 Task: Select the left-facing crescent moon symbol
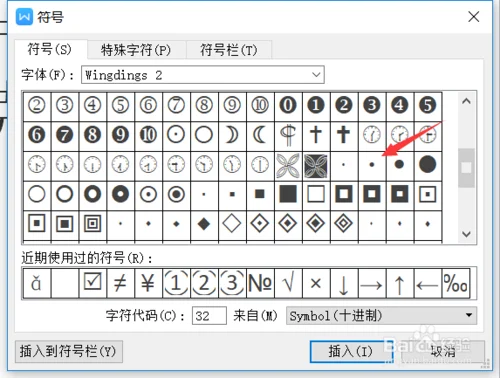point(260,135)
